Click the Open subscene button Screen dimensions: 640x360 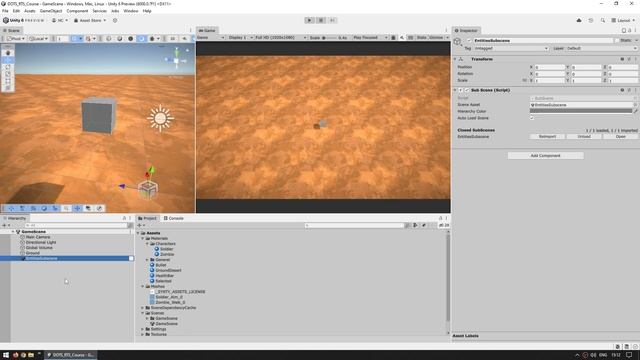[x=620, y=136]
